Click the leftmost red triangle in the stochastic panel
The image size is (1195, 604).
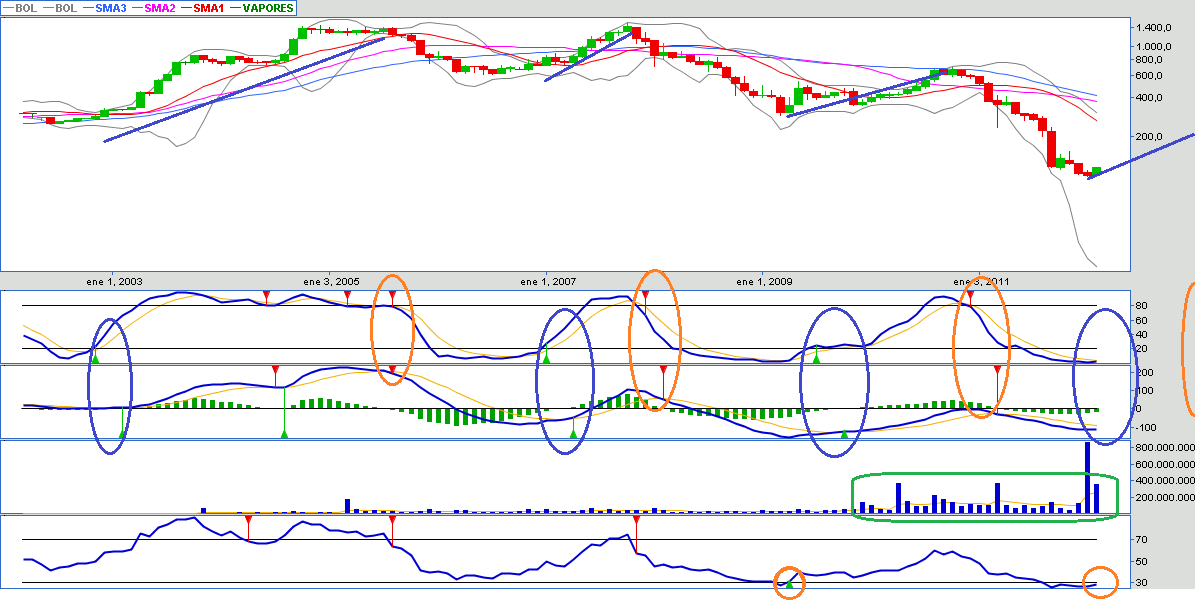(267, 295)
